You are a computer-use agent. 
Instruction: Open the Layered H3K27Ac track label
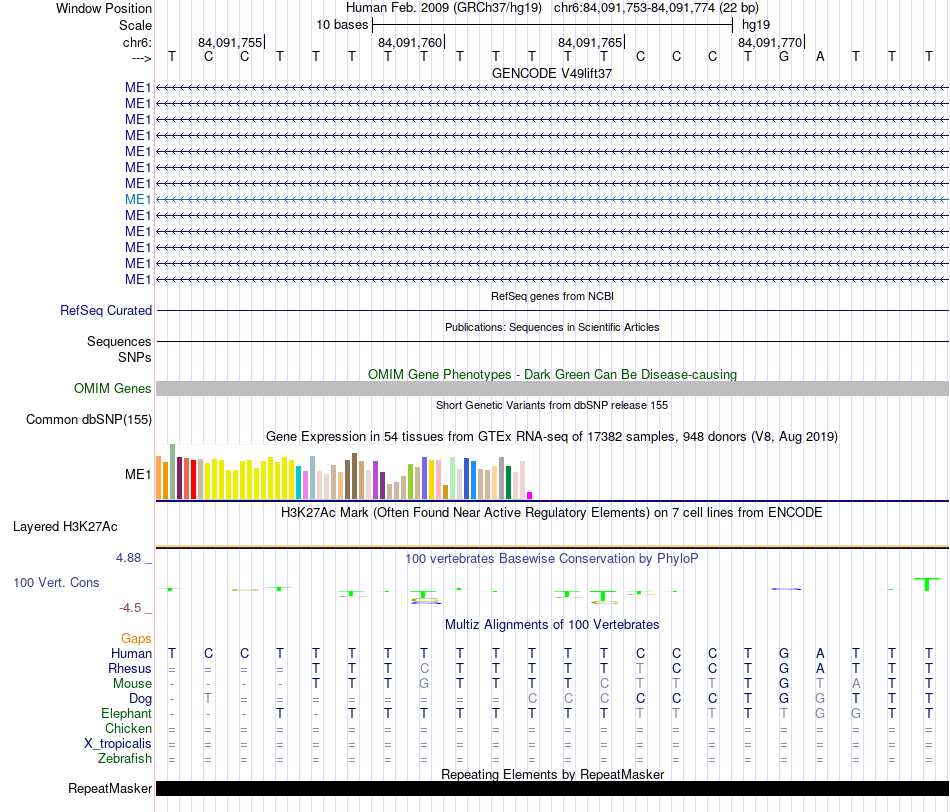pos(65,527)
